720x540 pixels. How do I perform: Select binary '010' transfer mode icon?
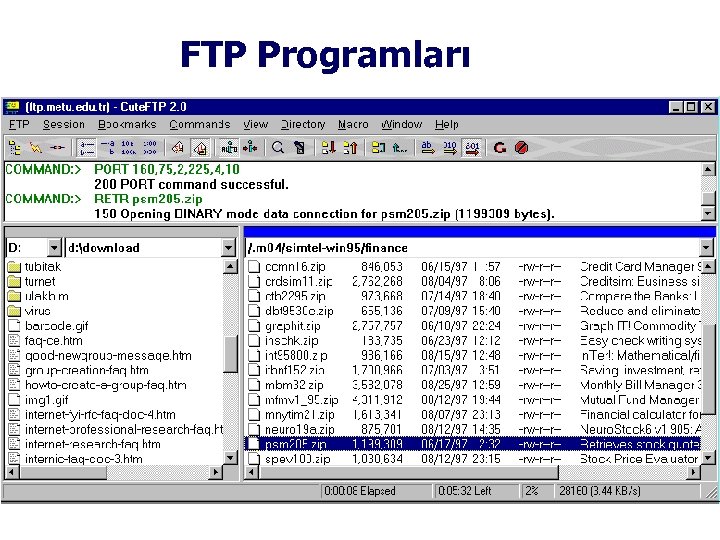pyautogui.click(x=450, y=148)
